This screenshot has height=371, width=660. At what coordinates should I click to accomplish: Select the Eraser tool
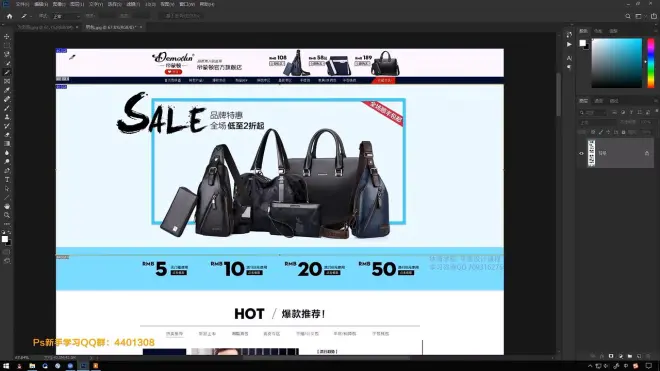click(x=7, y=135)
